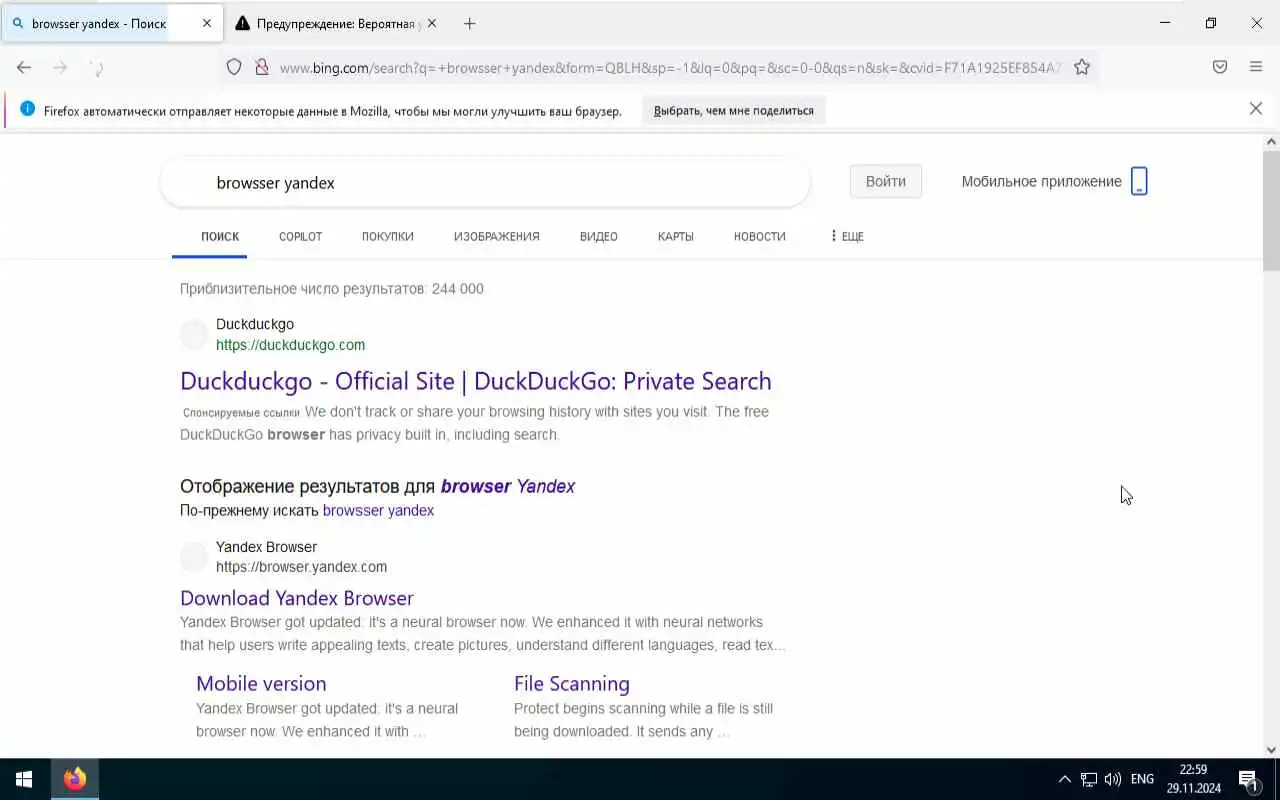The image size is (1280, 800).
Task: Click 'Выбрать, чем мне поделиться' button
Action: tap(734, 110)
